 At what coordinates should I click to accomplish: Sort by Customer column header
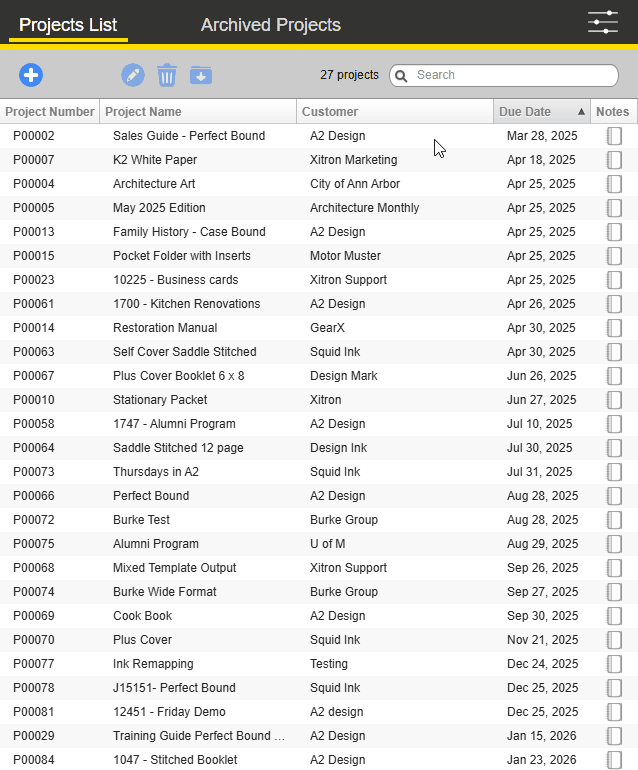coord(395,111)
